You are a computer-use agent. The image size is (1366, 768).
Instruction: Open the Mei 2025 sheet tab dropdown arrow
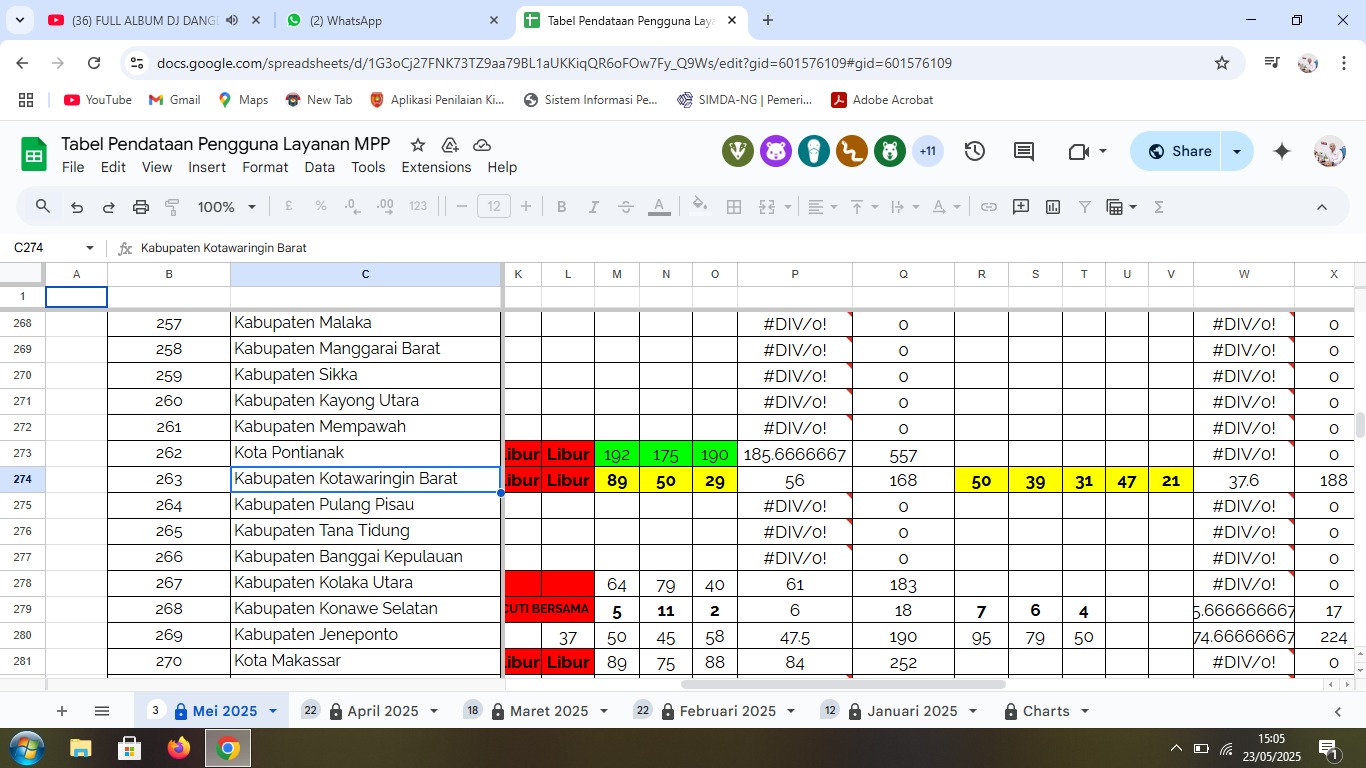[272, 711]
